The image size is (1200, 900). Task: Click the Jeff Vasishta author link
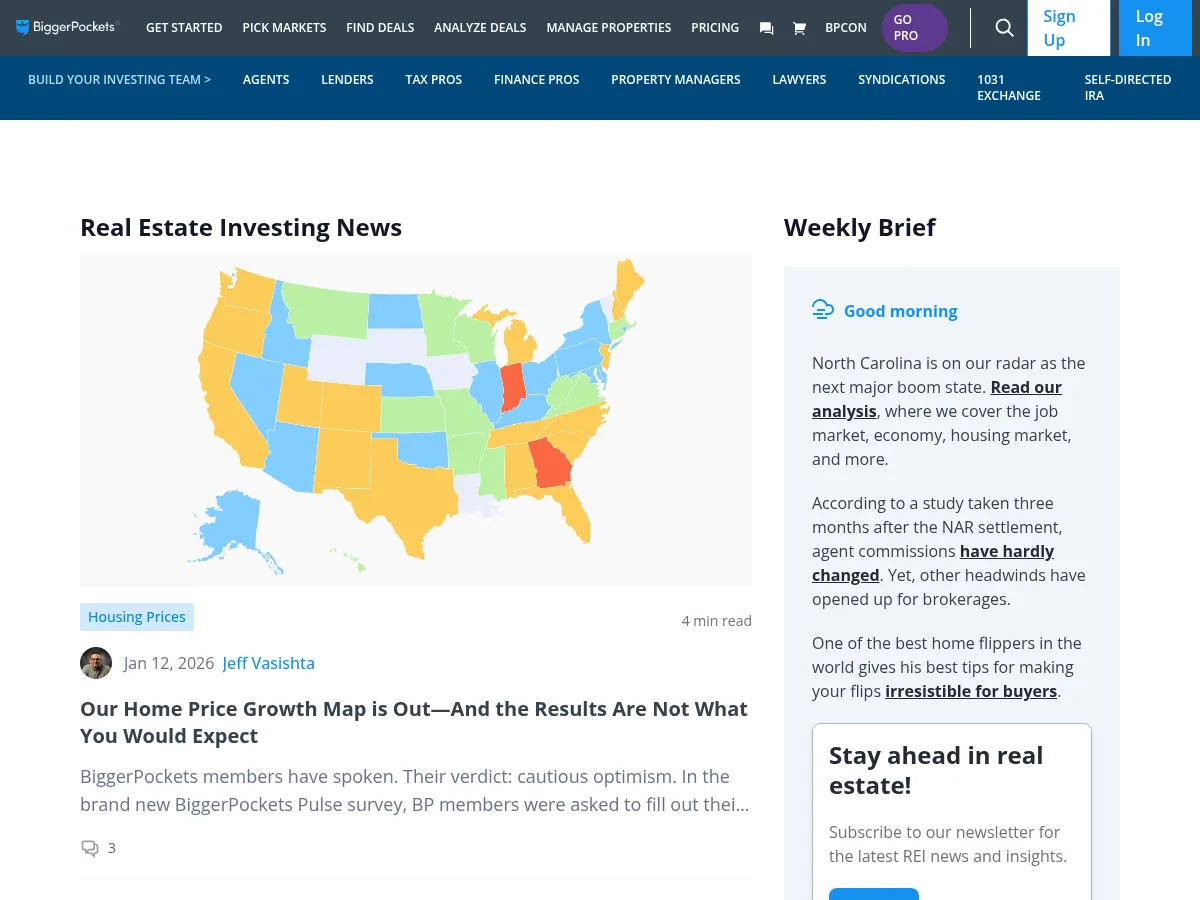pos(268,663)
